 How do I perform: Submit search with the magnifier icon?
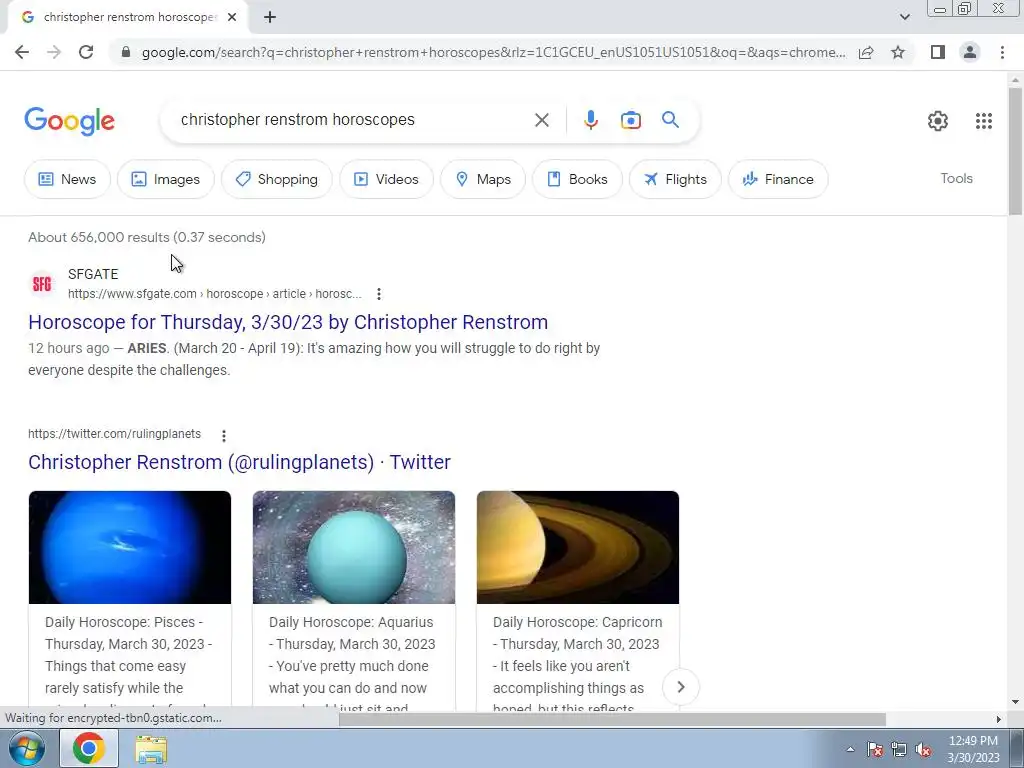point(670,120)
